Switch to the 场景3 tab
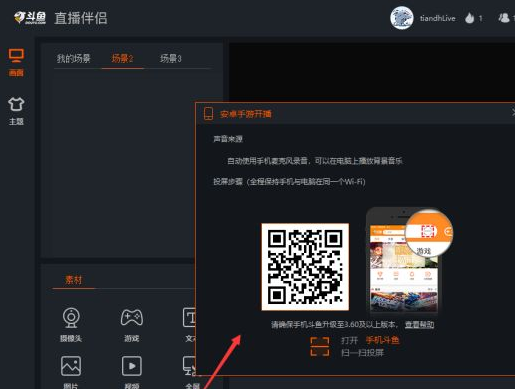 click(x=171, y=59)
